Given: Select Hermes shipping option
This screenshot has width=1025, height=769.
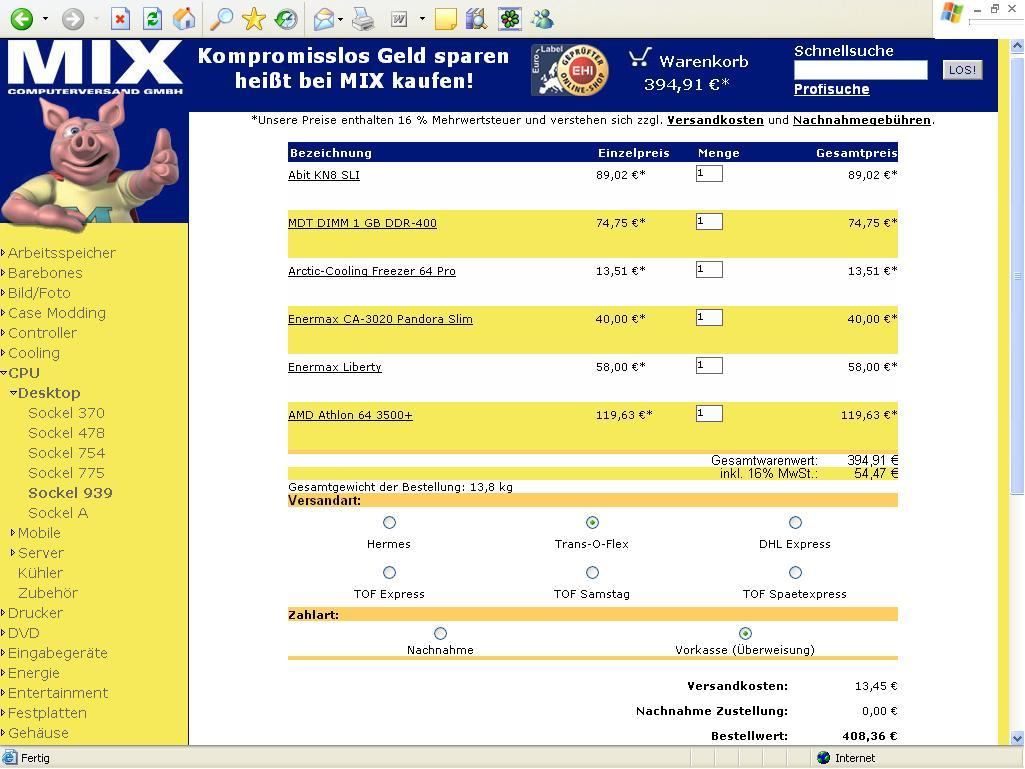Looking at the screenshot, I should 390,522.
